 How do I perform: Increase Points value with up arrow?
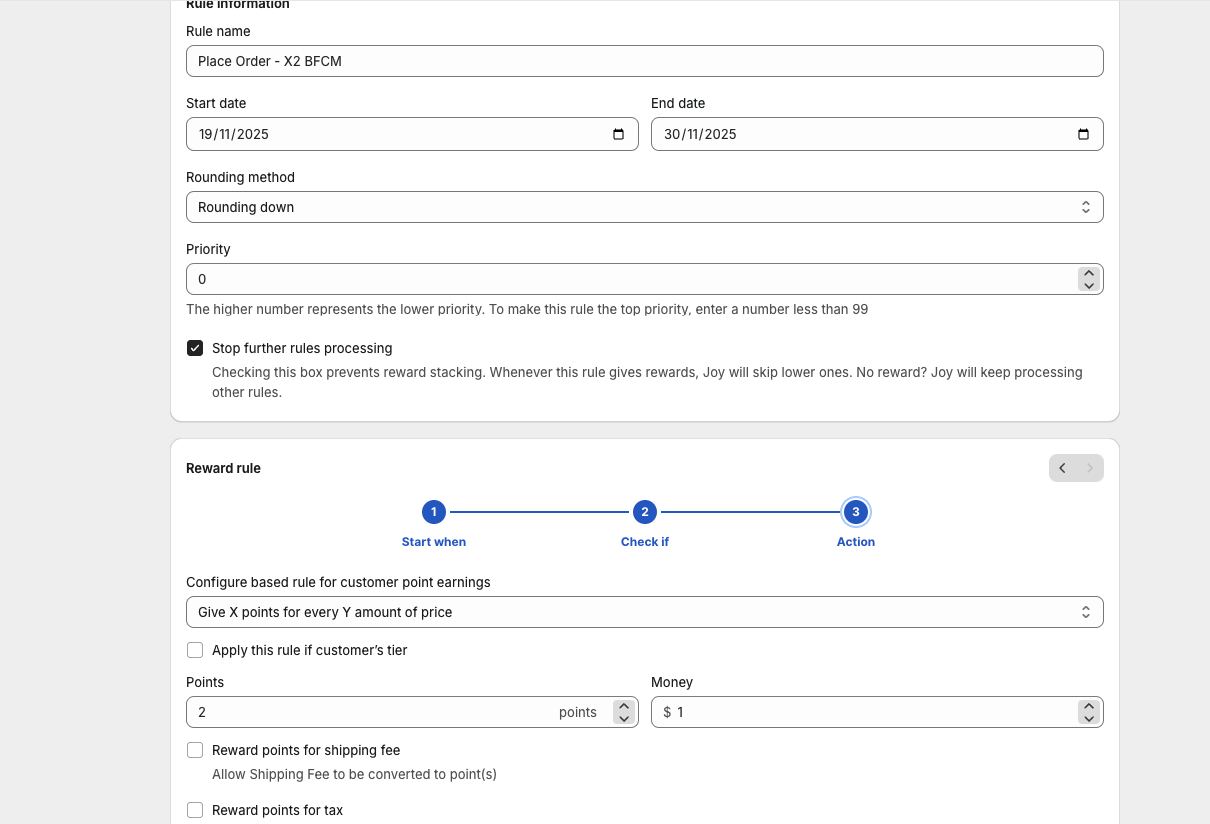click(624, 706)
